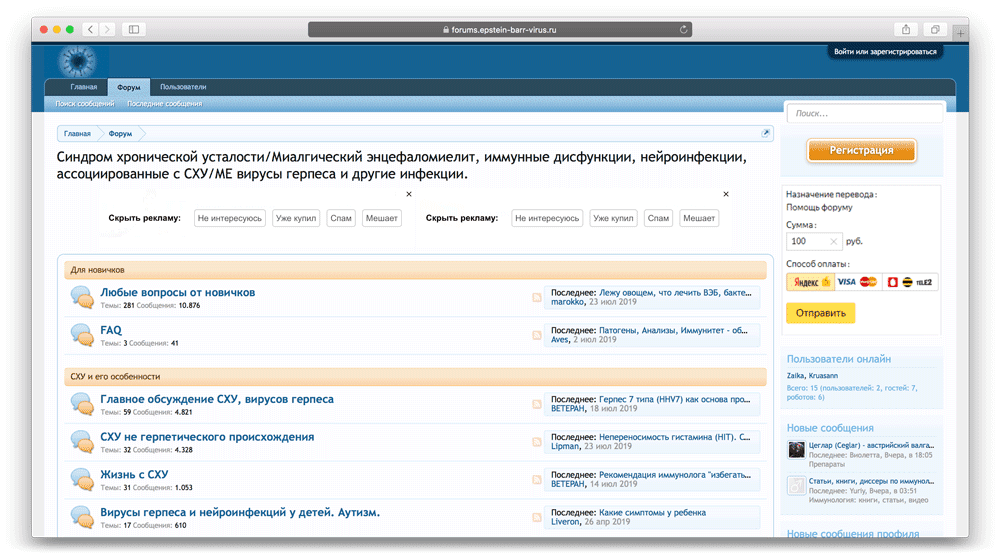
Task: Select mobile operator payment method
Action: point(911,283)
